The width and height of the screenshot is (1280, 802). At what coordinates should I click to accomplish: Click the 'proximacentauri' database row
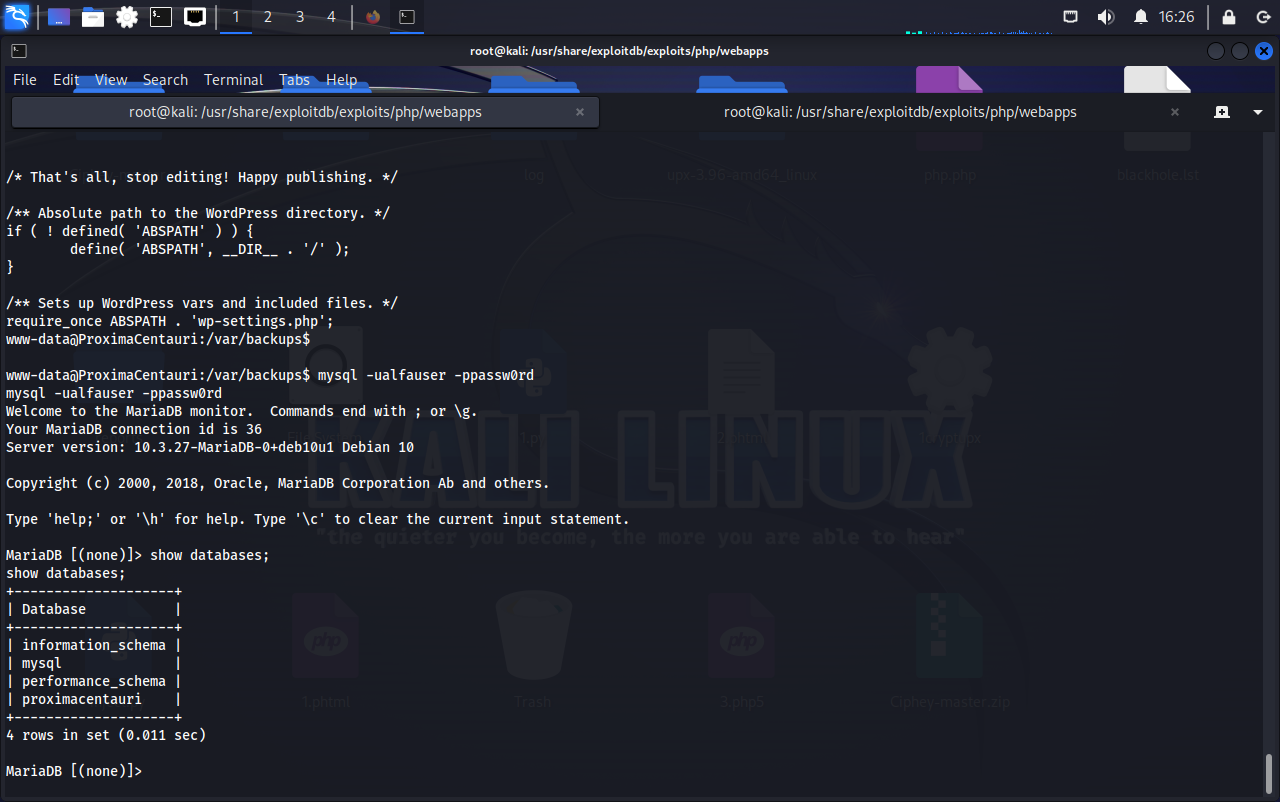pos(94,699)
